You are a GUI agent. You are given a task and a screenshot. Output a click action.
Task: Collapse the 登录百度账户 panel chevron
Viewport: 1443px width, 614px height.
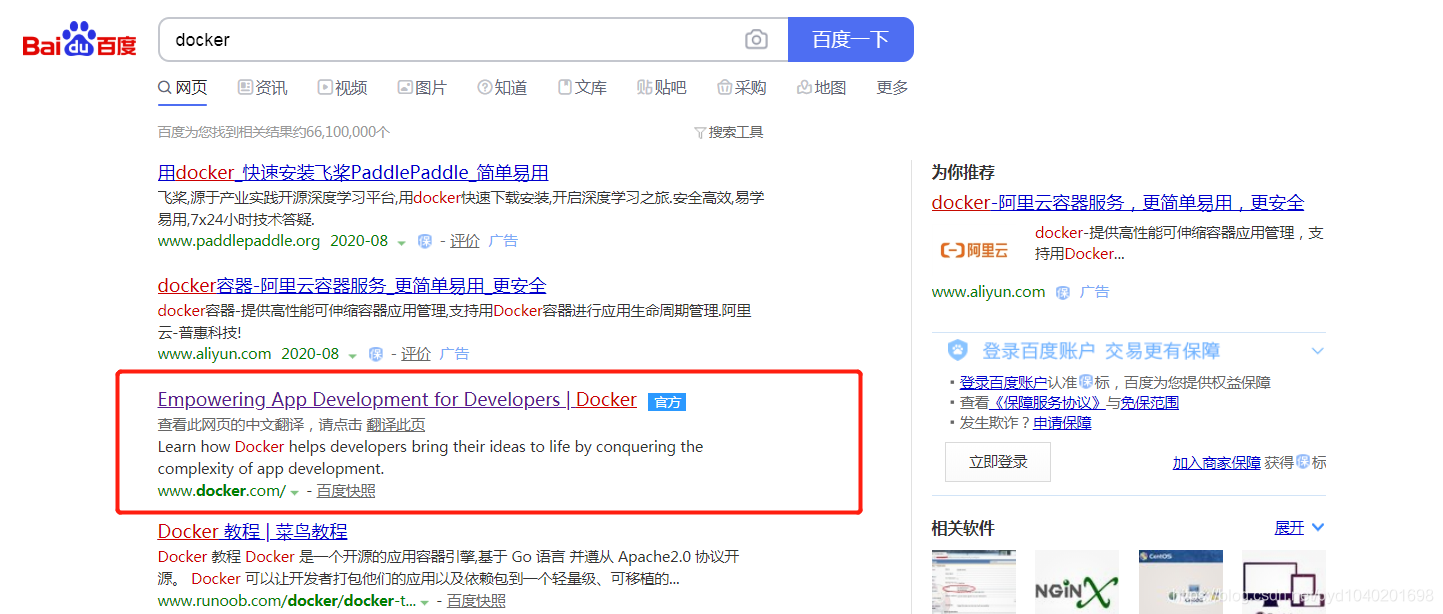[1317, 351]
